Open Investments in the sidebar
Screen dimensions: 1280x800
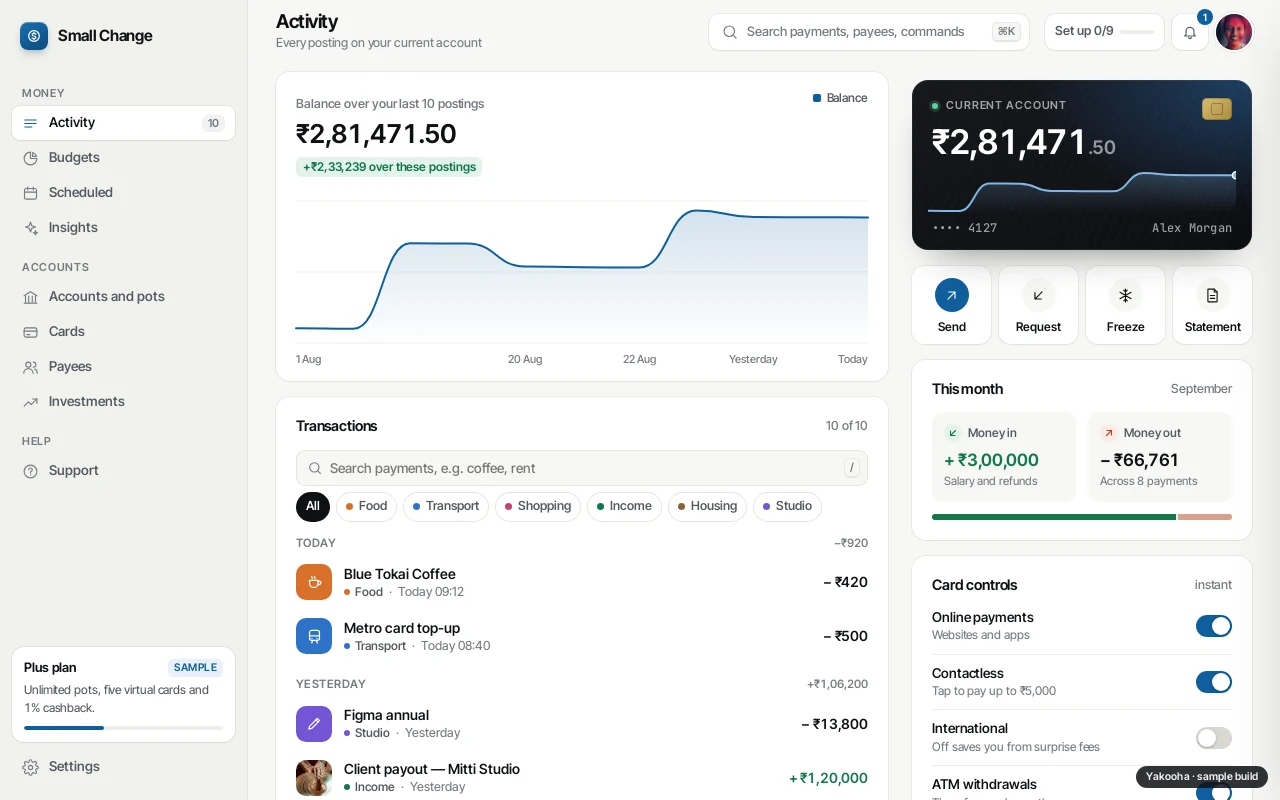click(x=123, y=402)
